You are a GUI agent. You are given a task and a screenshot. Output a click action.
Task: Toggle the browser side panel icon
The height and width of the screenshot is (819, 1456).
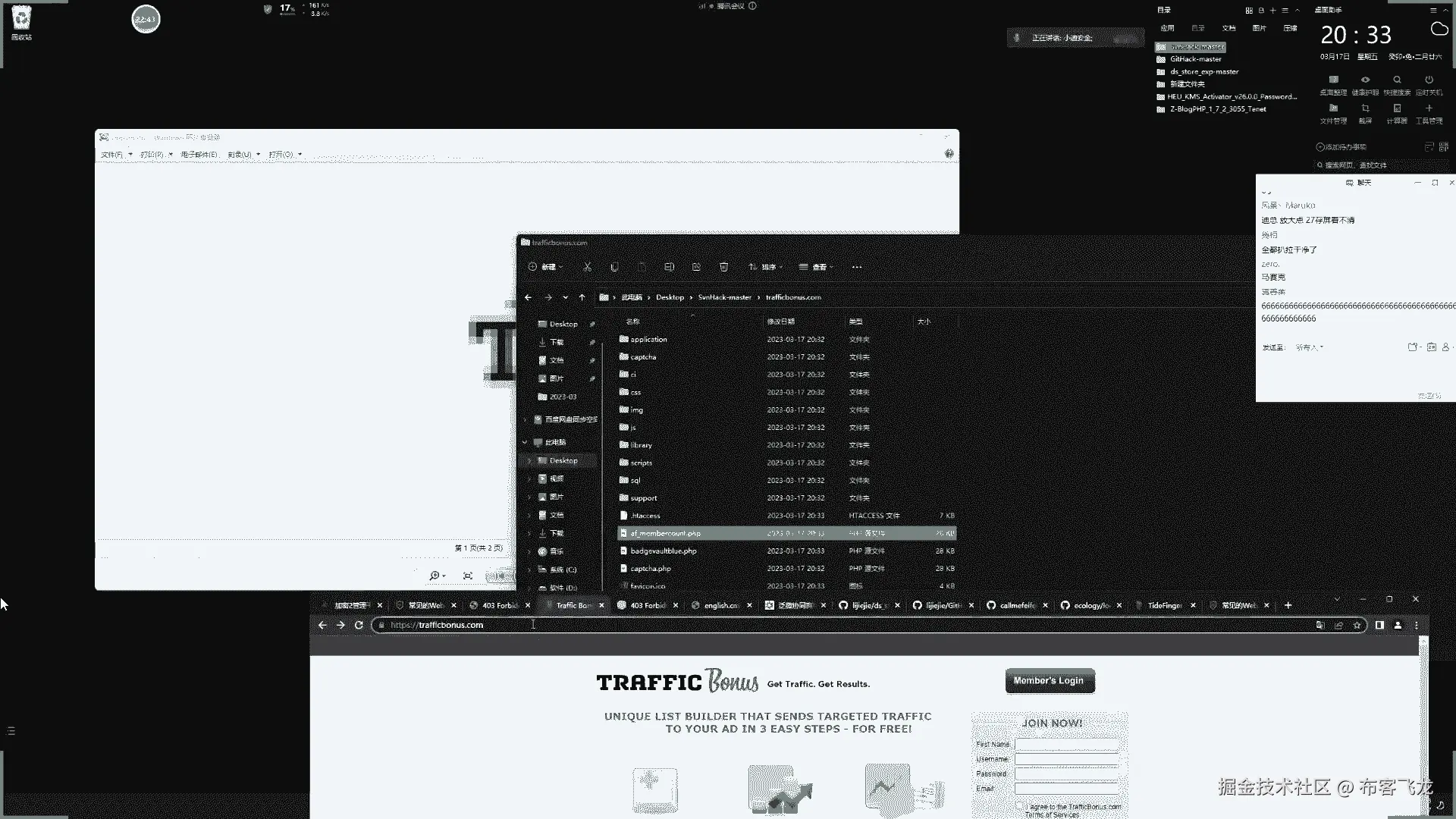1379,625
